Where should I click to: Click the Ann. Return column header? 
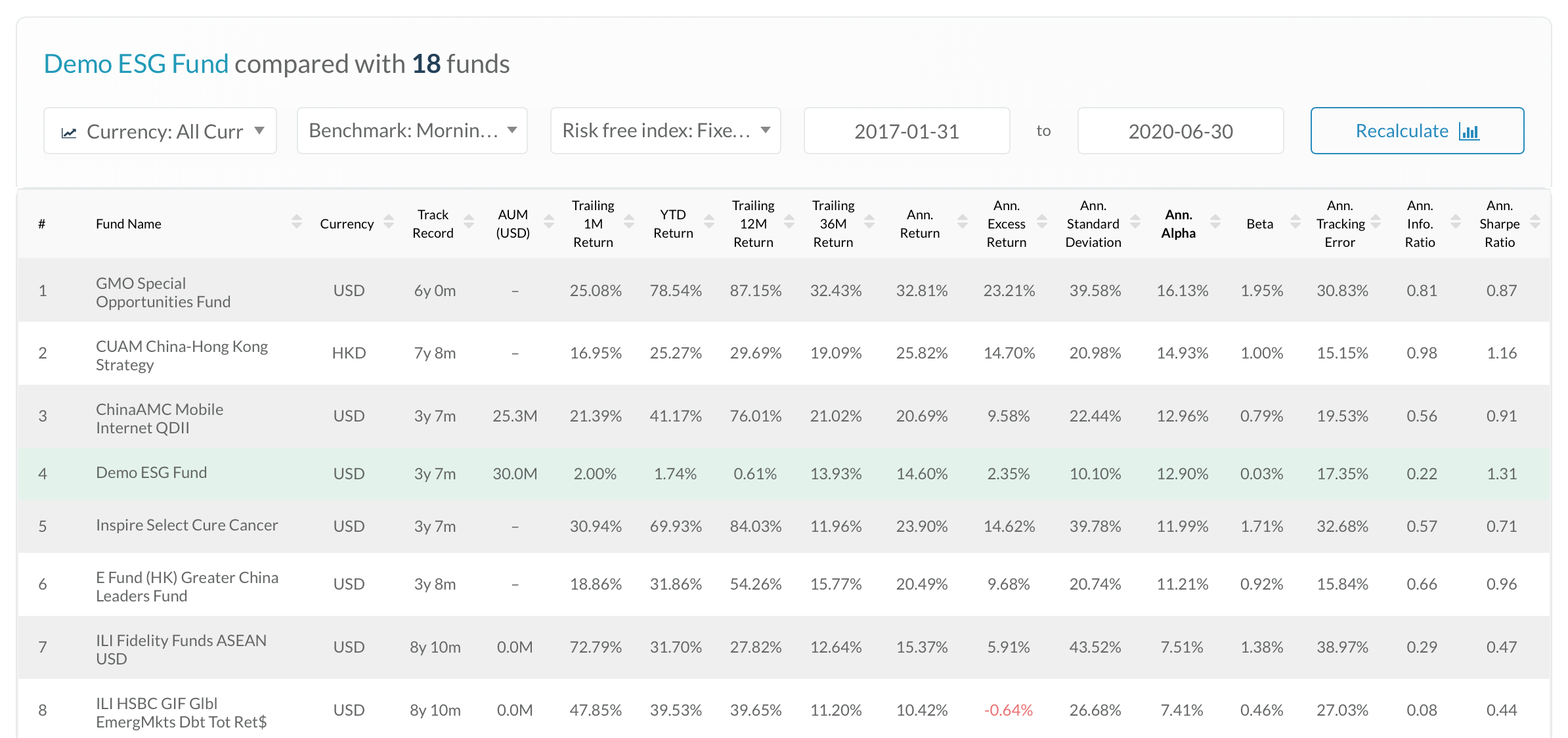point(919,224)
